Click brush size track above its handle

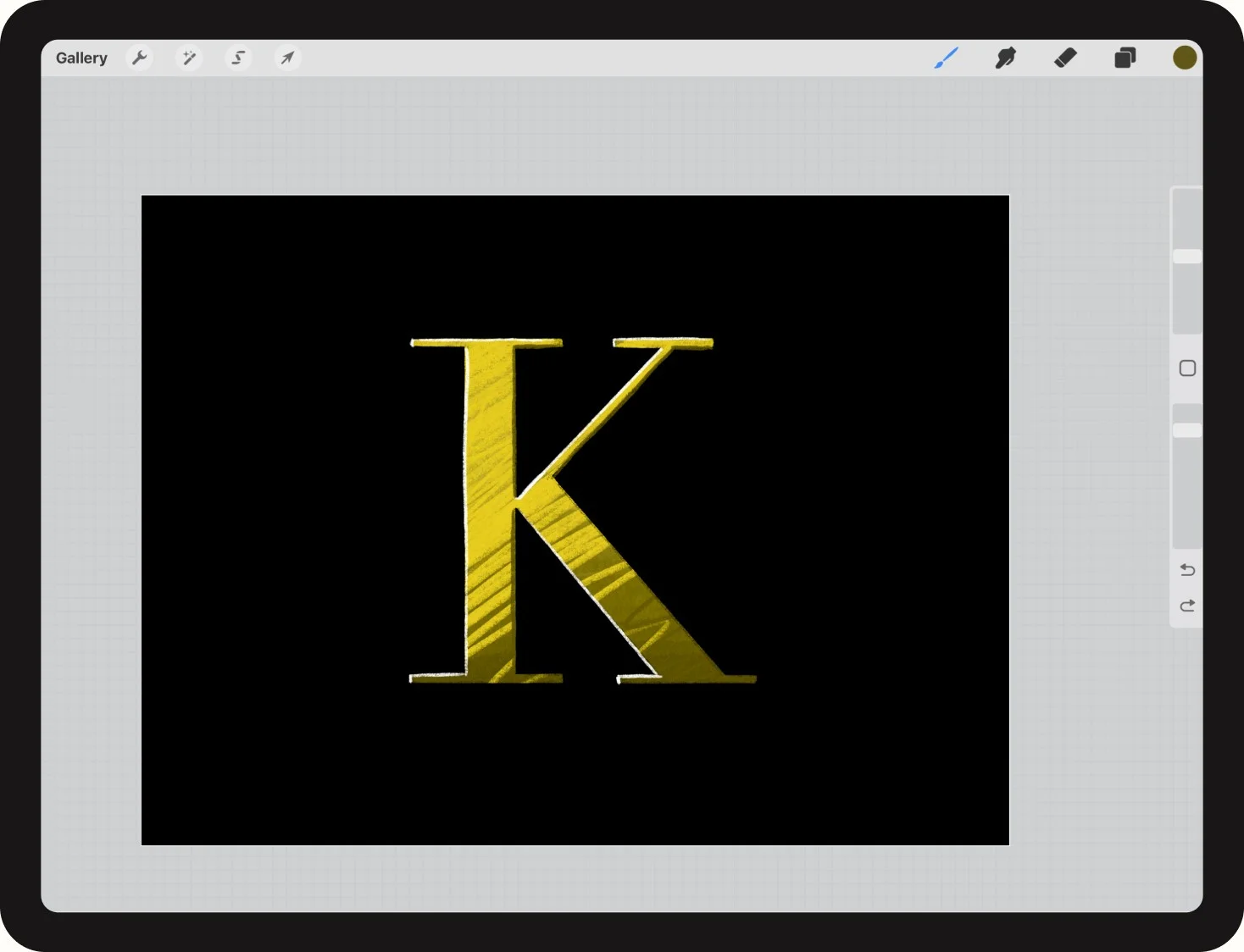1186,219
